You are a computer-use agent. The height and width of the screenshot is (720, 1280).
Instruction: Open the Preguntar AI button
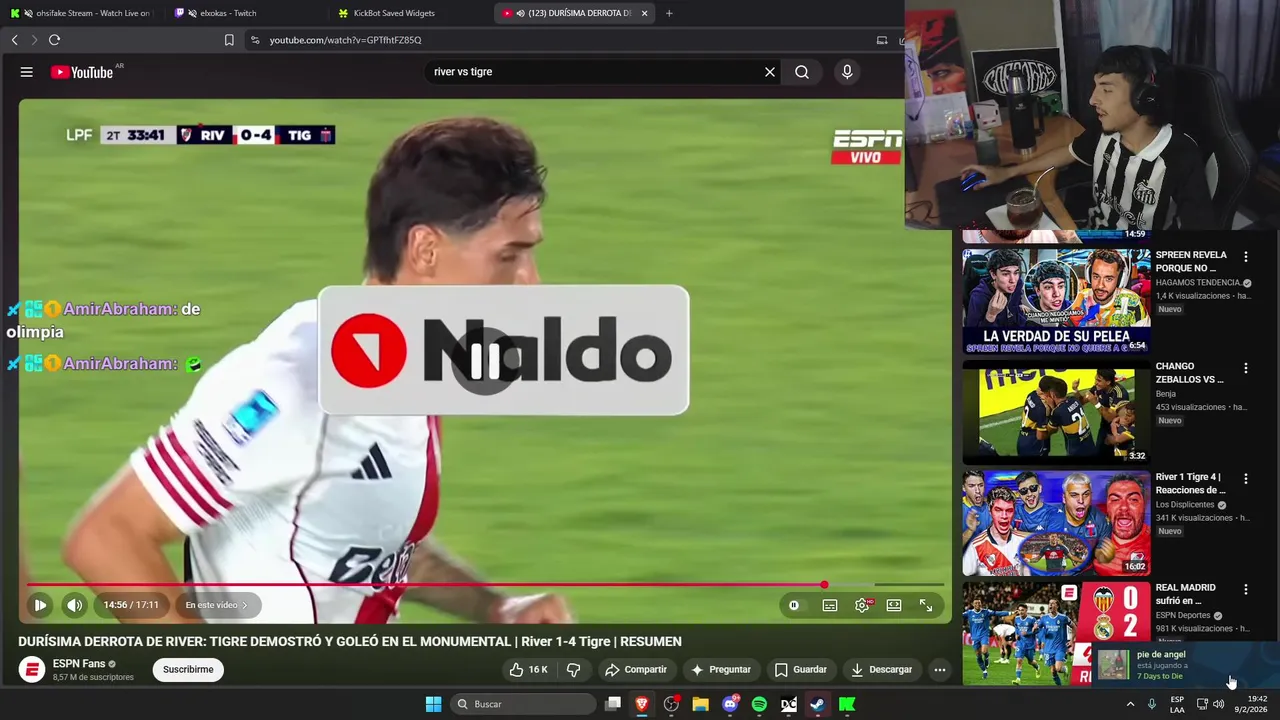(720, 669)
